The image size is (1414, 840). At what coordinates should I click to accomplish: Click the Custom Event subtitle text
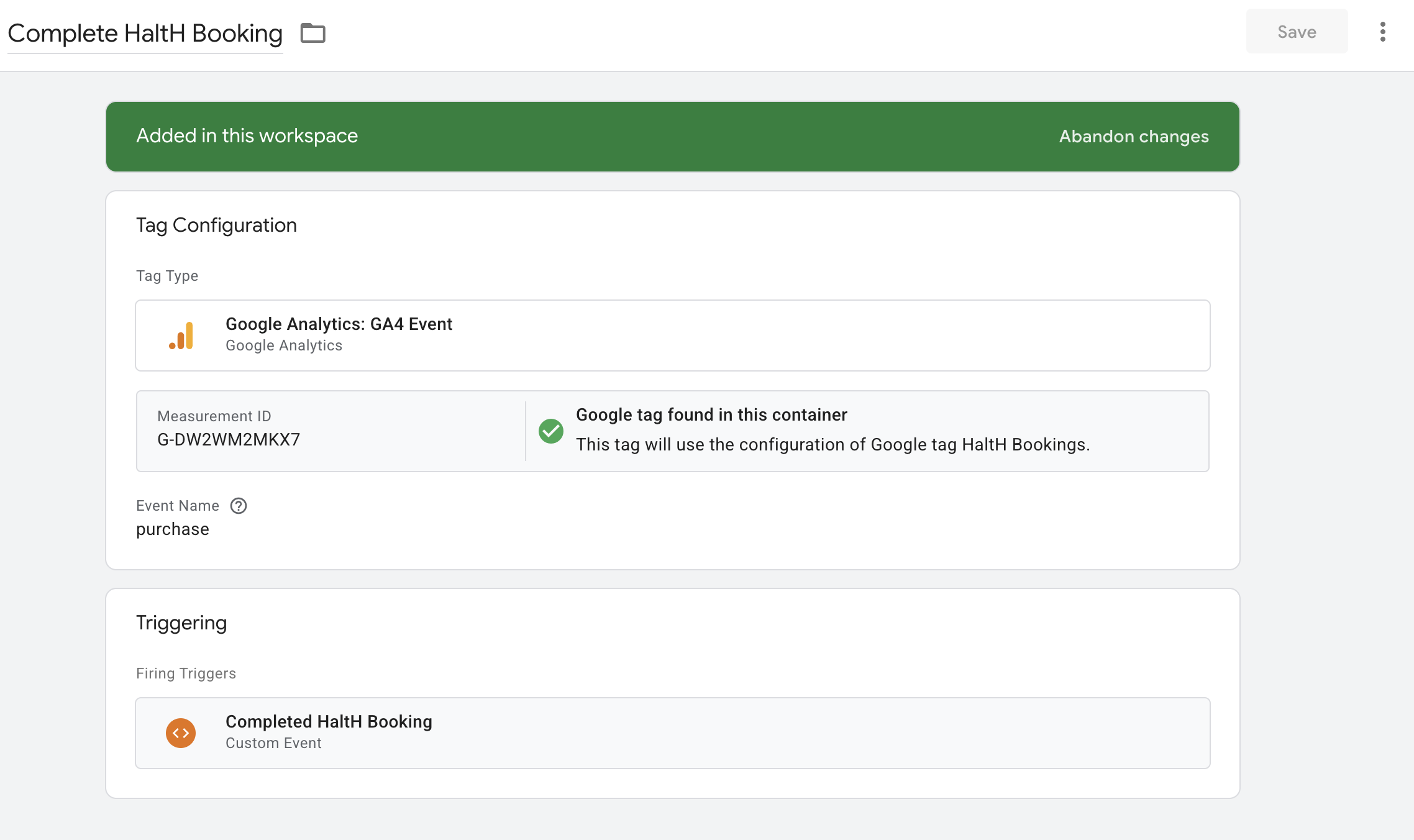point(273,743)
